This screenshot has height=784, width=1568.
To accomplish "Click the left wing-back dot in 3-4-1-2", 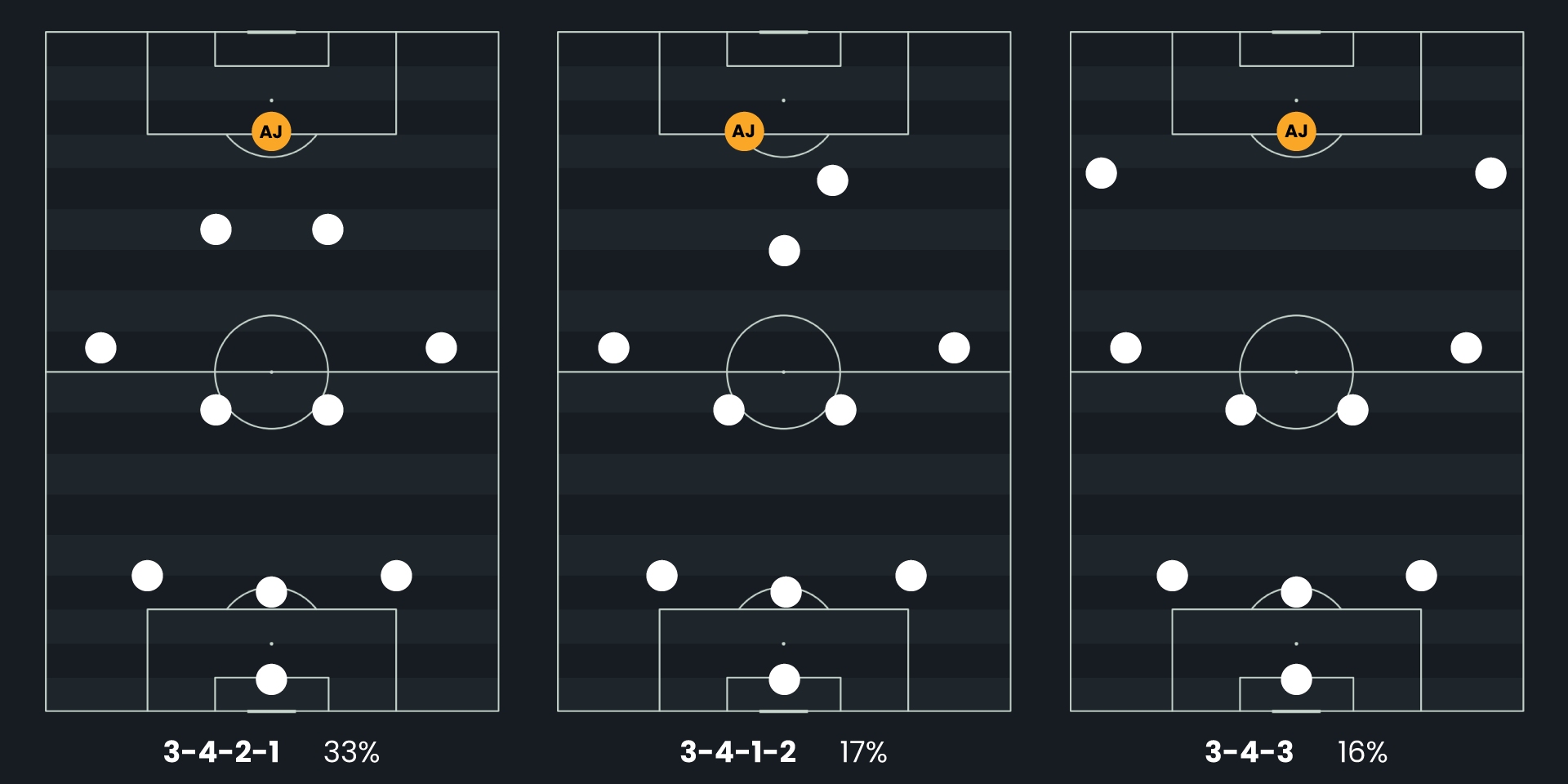I will point(613,348).
